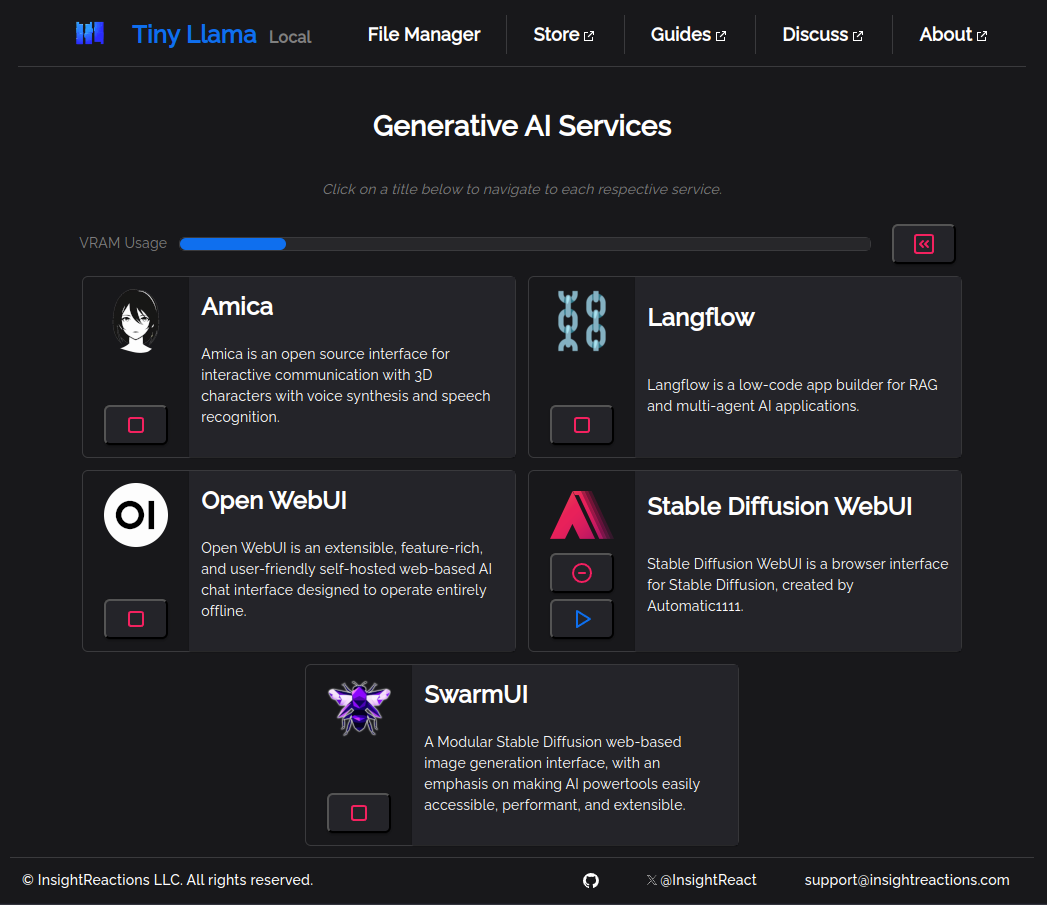Open the File Manager menu item
The width and height of the screenshot is (1047, 905).
pos(424,35)
